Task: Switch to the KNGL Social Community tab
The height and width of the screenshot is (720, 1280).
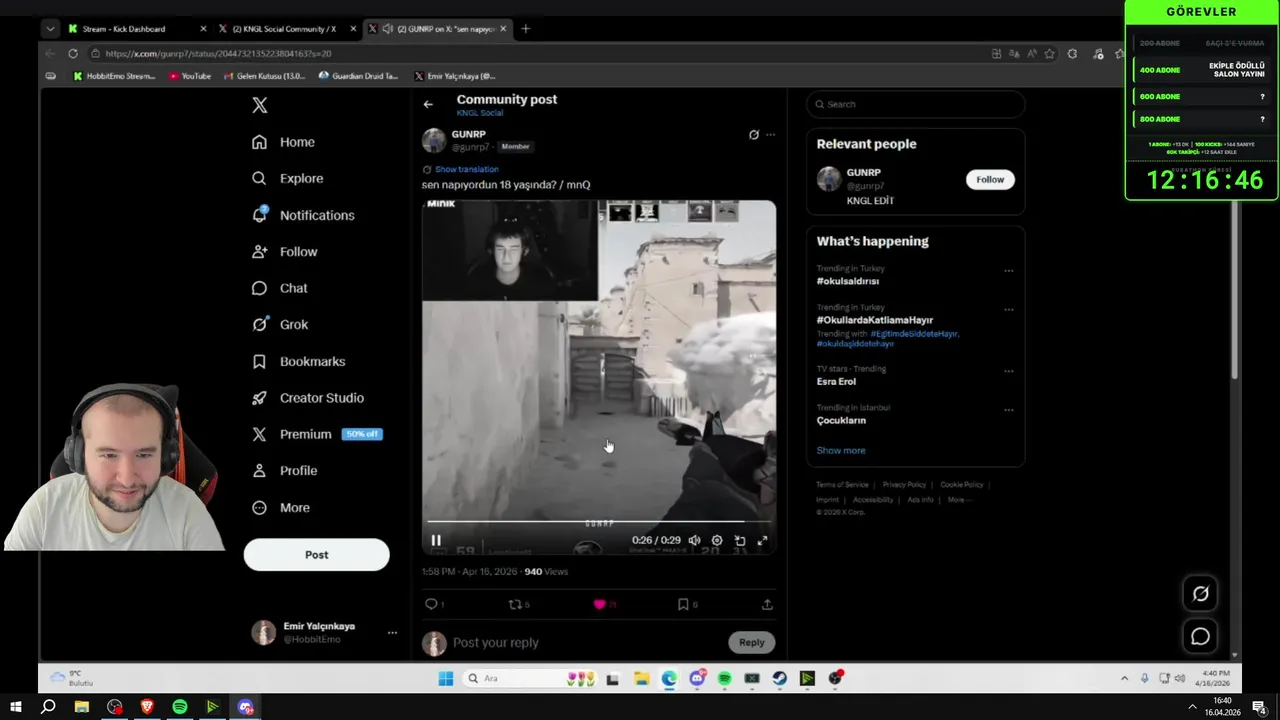Action: click(286, 29)
